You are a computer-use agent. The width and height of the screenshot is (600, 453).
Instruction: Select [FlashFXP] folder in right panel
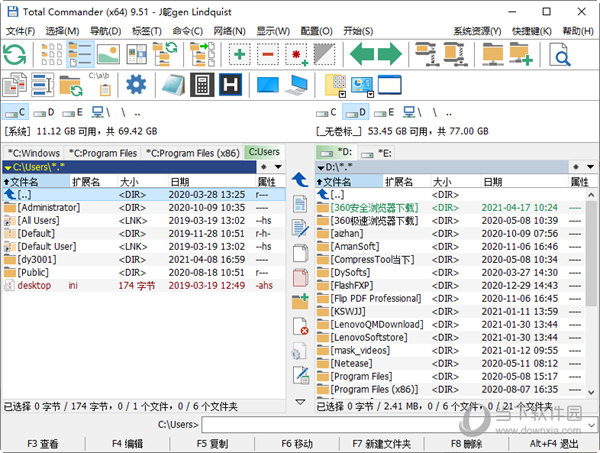pos(450,285)
